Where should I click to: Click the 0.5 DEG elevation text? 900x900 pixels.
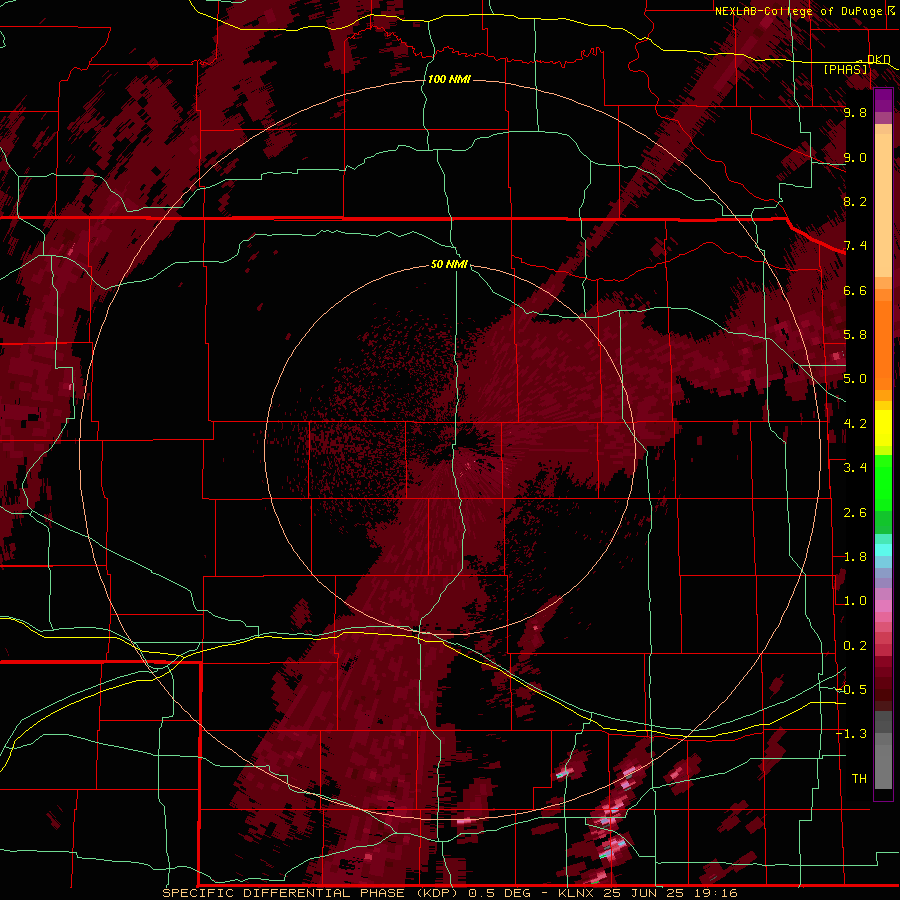[x=499, y=893]
